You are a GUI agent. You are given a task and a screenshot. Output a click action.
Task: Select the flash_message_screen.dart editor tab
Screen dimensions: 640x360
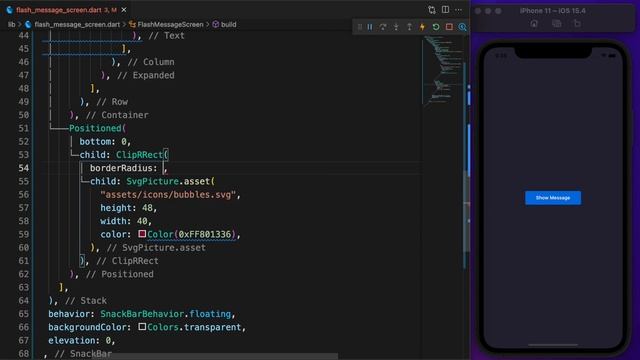click(x=66, y=9)
